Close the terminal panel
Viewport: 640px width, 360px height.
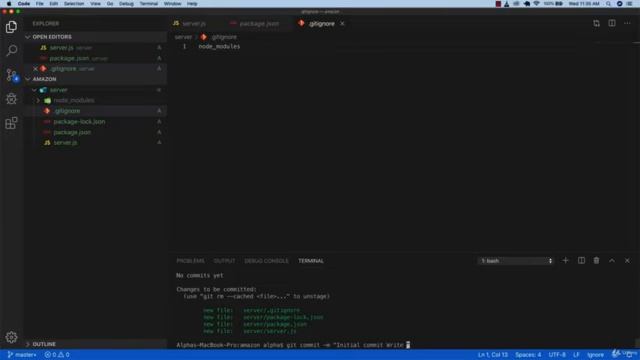(x=627, y=260)
